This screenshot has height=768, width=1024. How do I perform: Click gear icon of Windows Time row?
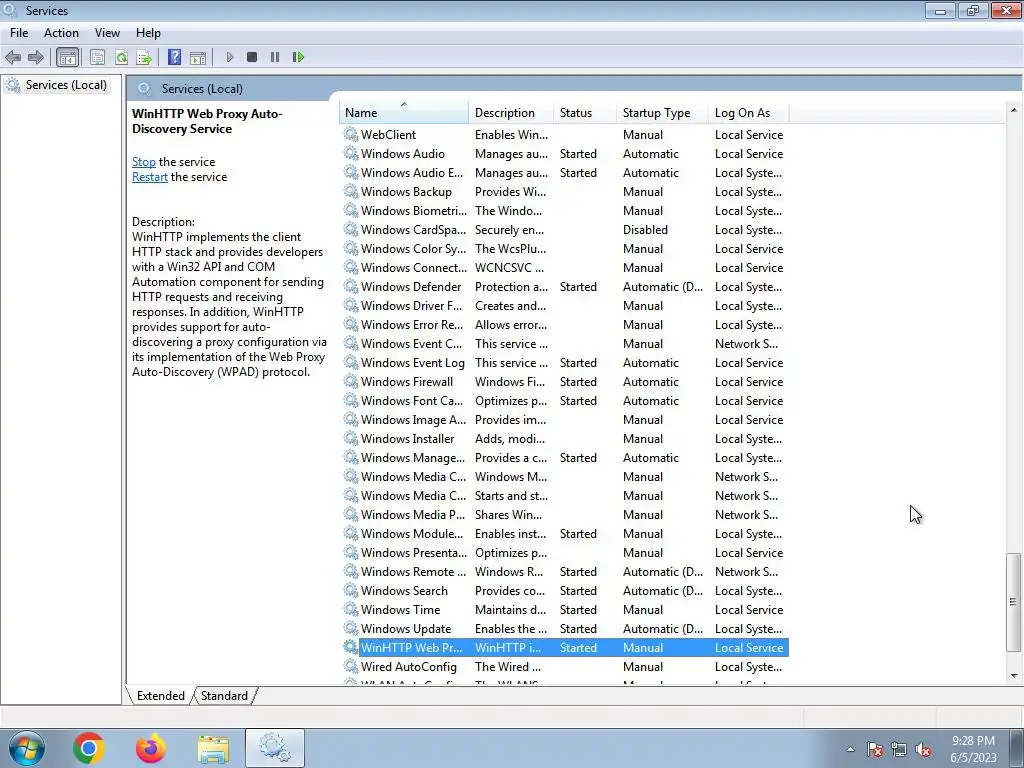351,609
